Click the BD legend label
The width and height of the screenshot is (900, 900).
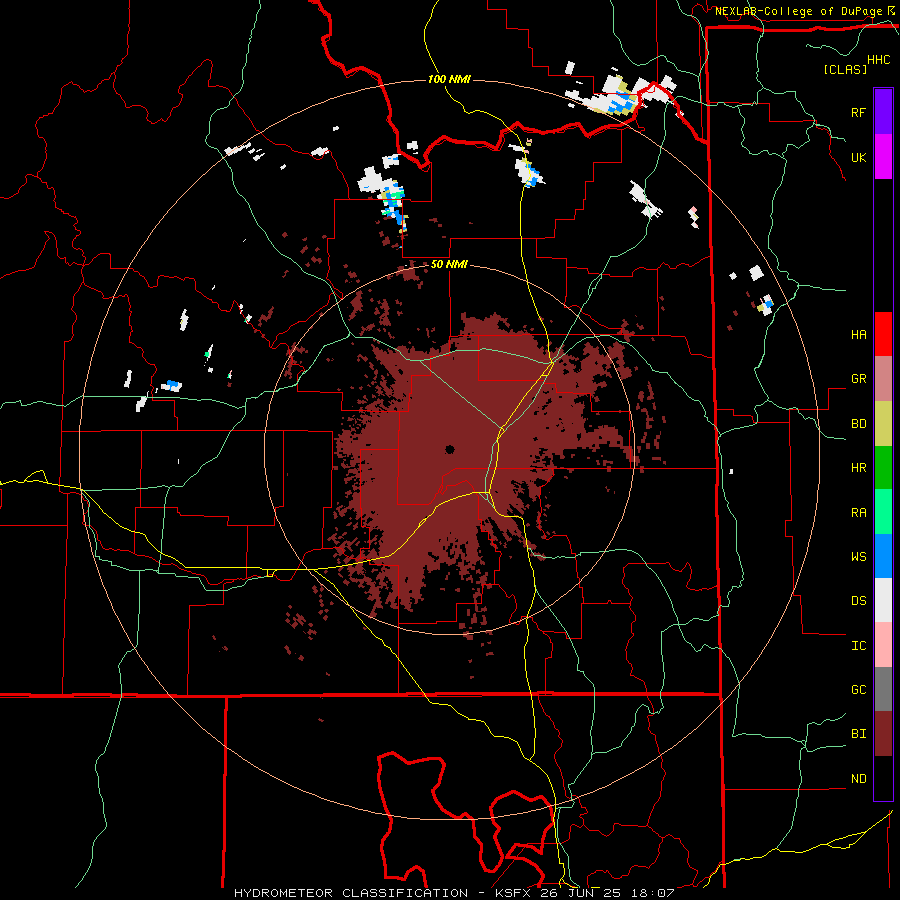(858, 424)
